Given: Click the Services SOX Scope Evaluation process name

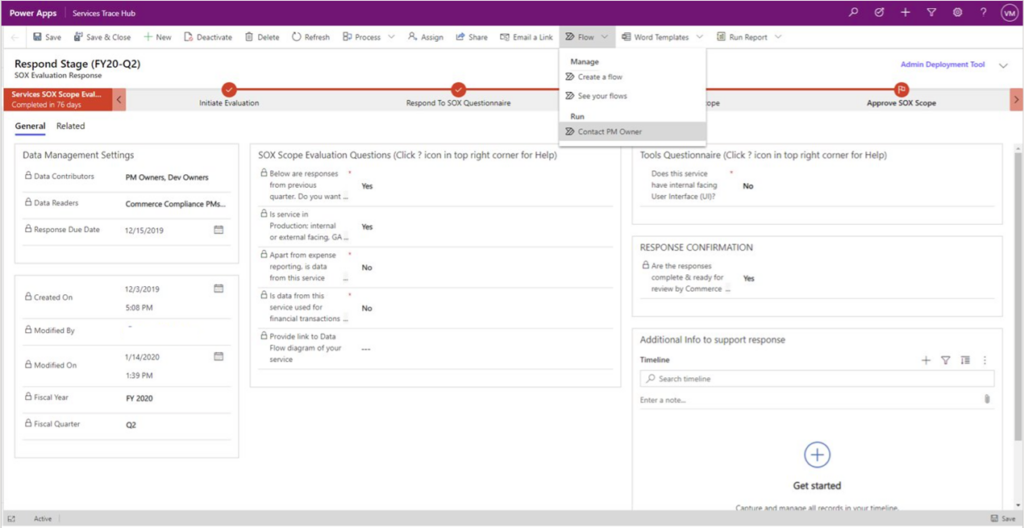Looking at the screenshot, I should [x=57, y=99].
